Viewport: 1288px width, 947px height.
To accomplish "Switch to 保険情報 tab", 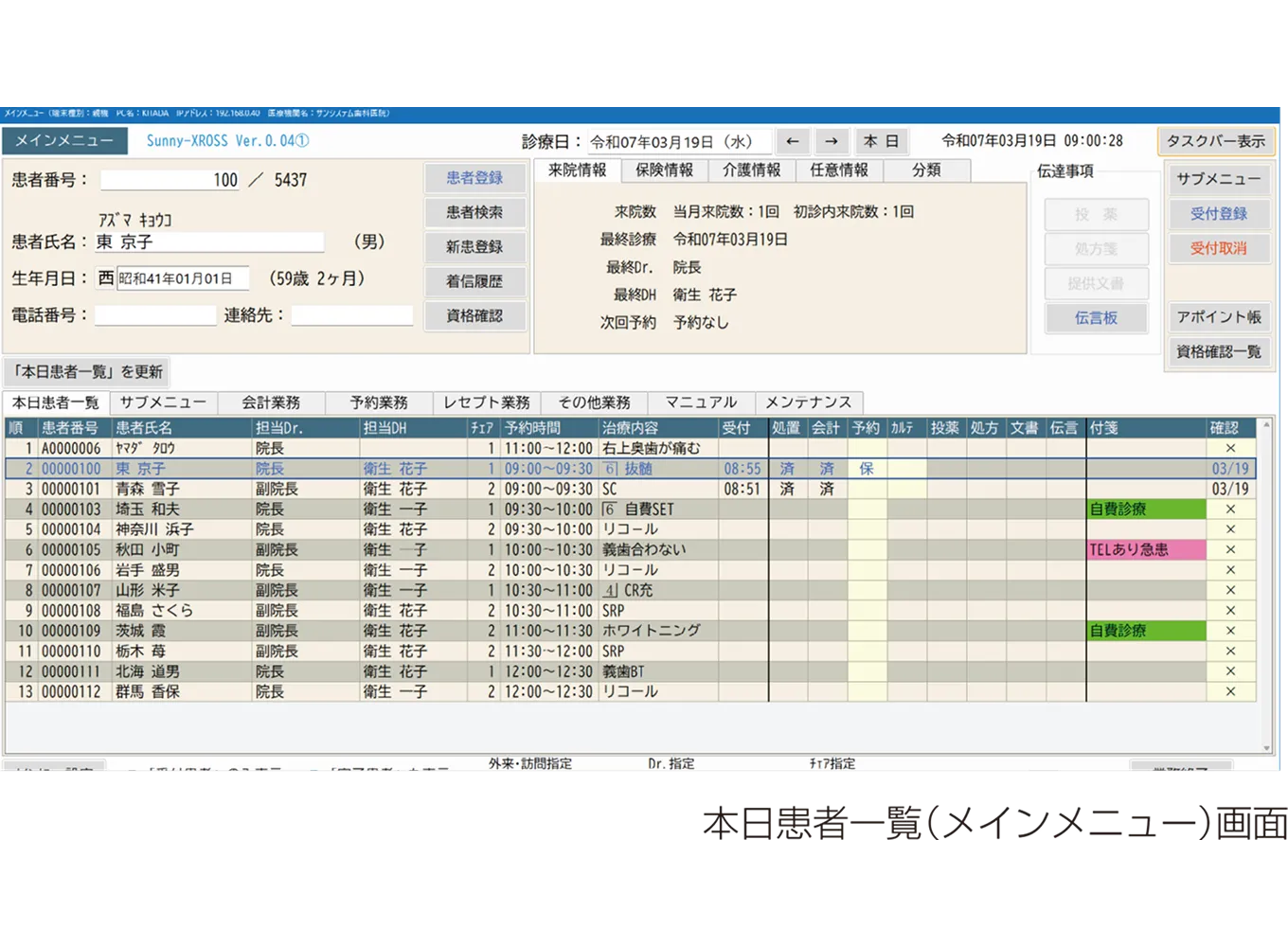I will tap(664, 170).
